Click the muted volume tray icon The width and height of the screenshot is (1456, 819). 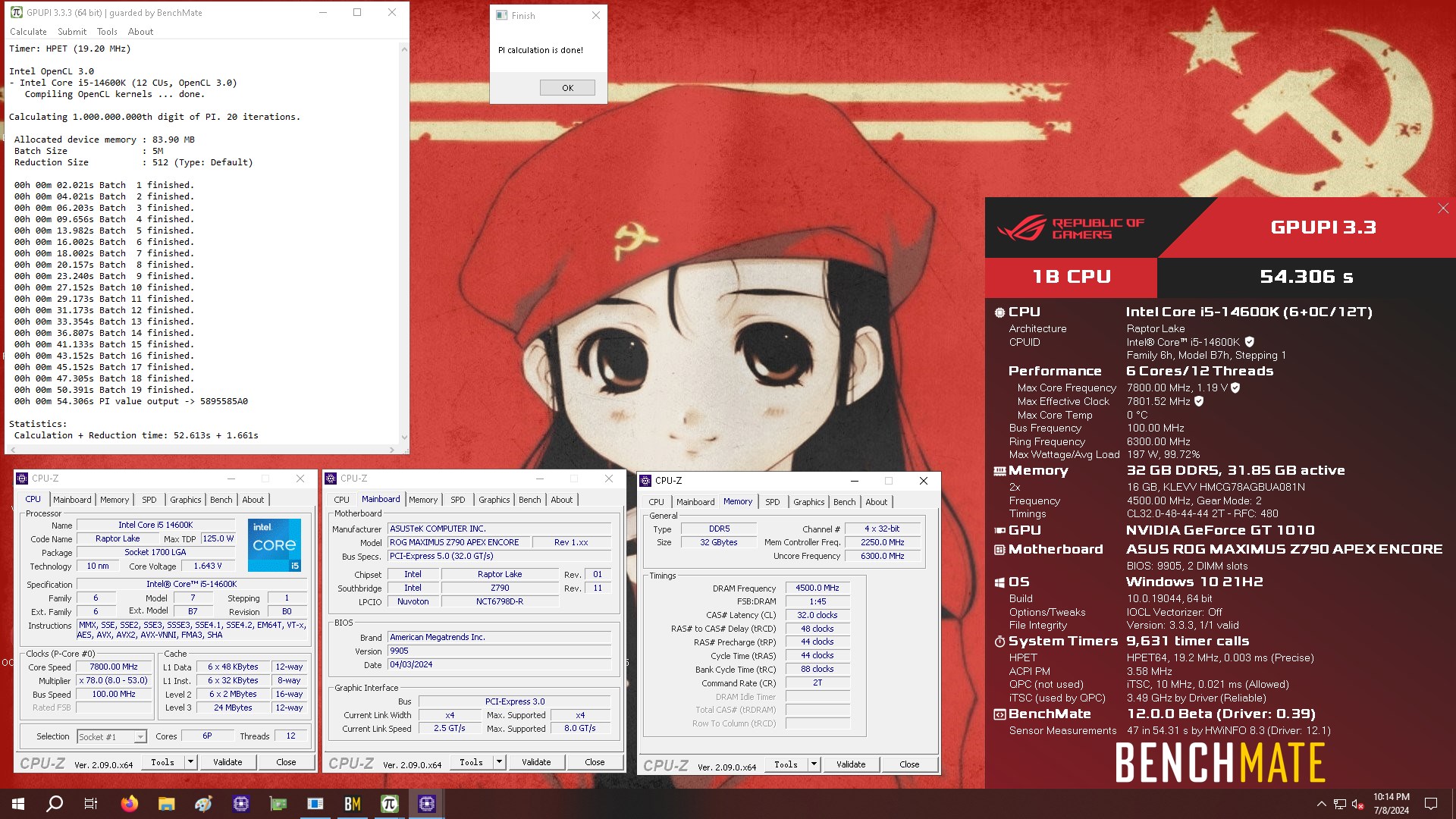[1357, 804]
